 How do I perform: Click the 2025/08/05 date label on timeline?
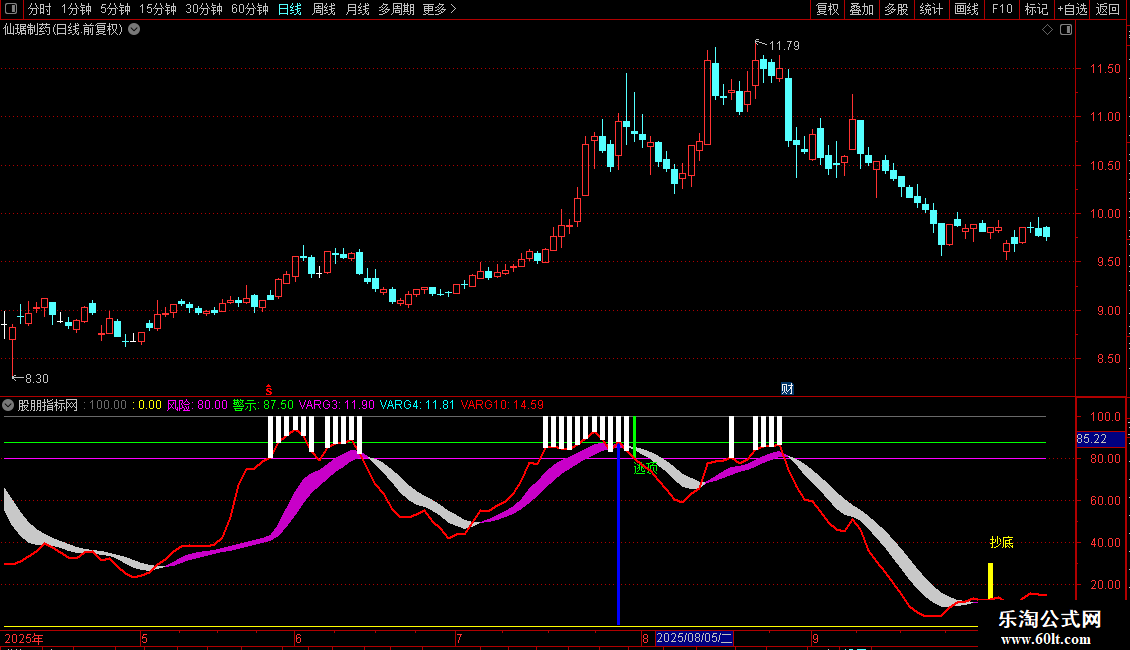695,638
